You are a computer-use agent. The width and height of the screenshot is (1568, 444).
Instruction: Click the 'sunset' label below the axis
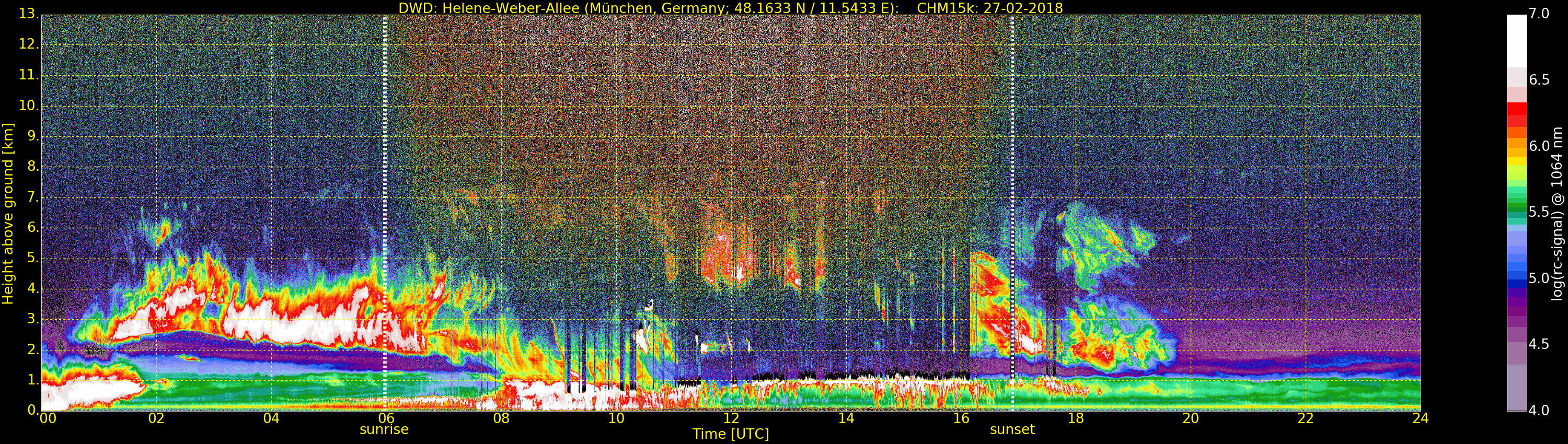1012,429
